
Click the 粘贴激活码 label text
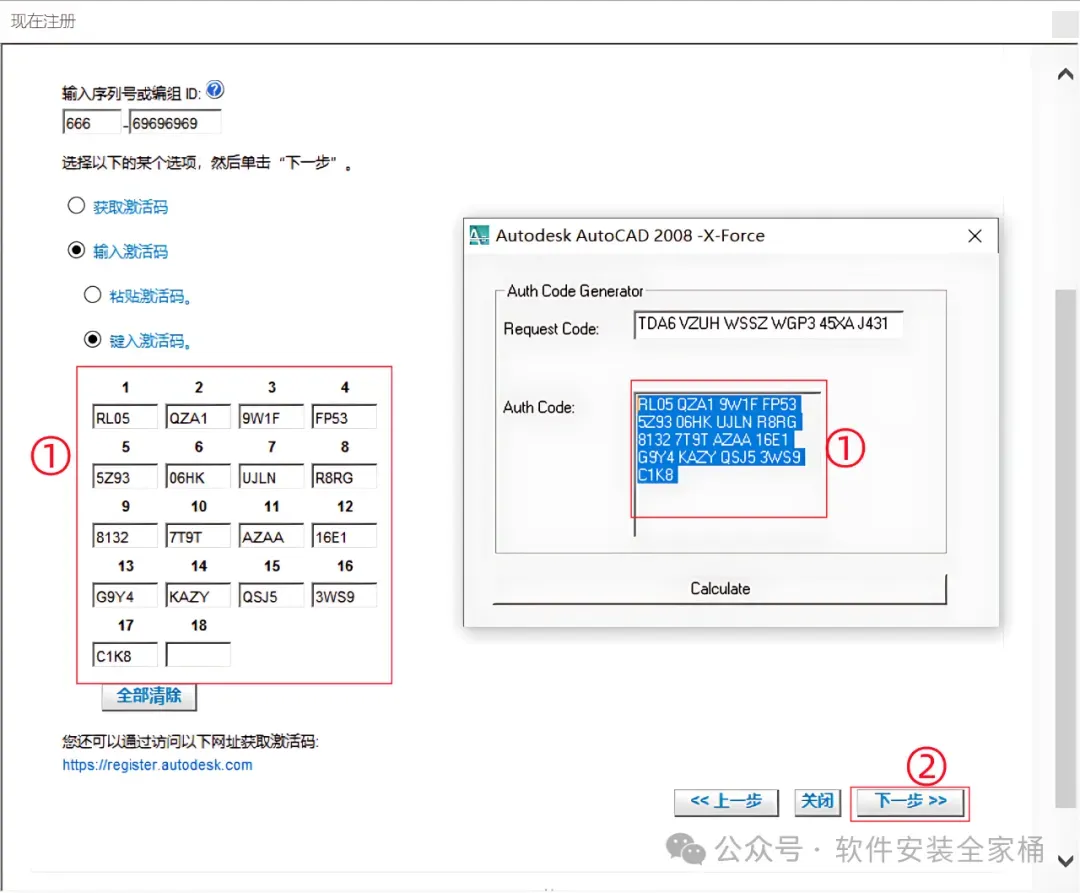click(x=150, y=296)
